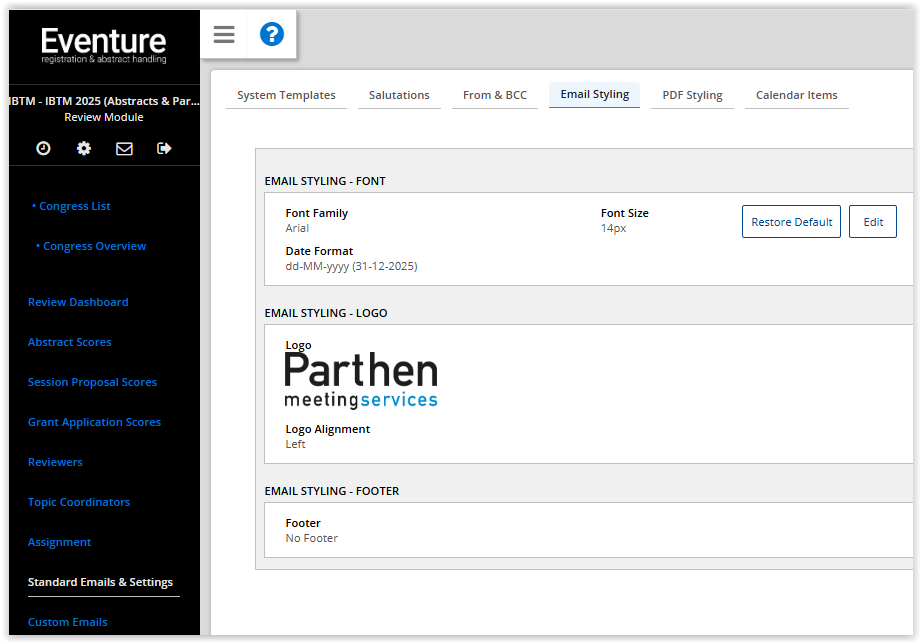921x643 pixels.
Task: Open Congress Overview link
Action: click(95, 246)
